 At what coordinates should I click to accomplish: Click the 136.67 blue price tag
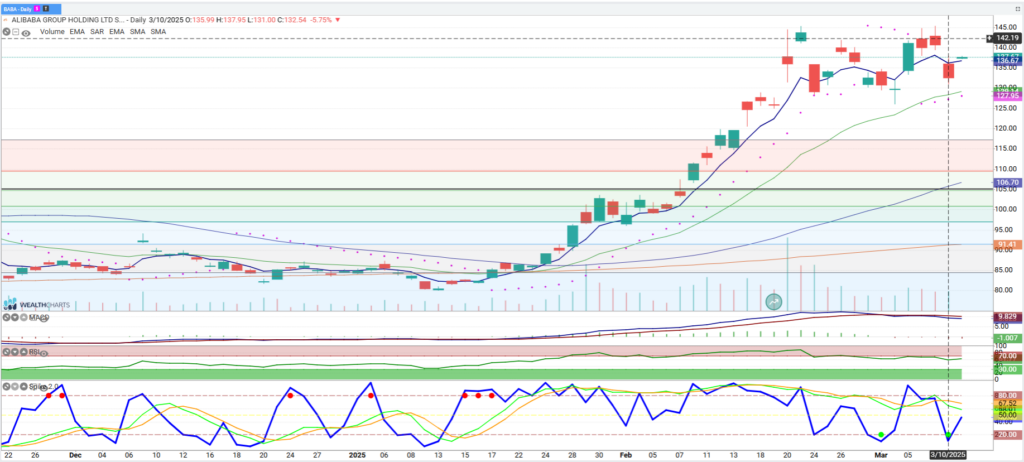(1008, 60)
